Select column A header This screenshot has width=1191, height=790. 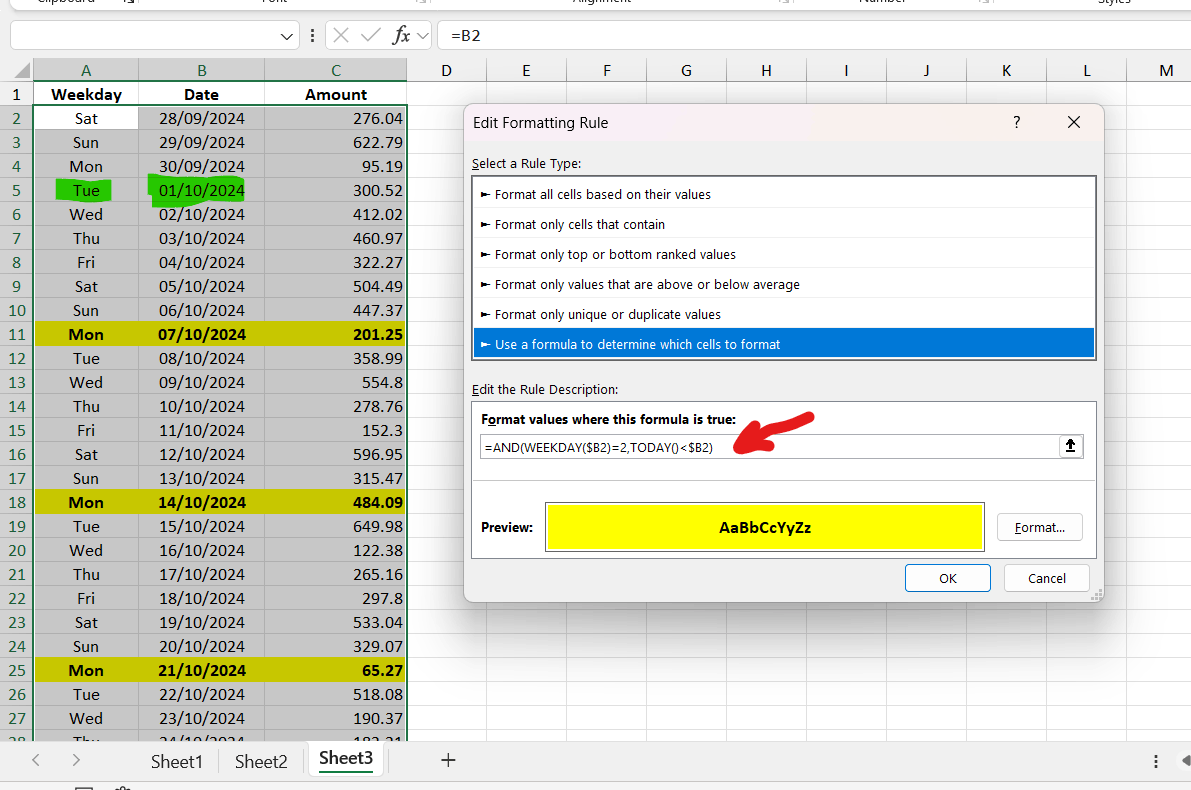86,71
